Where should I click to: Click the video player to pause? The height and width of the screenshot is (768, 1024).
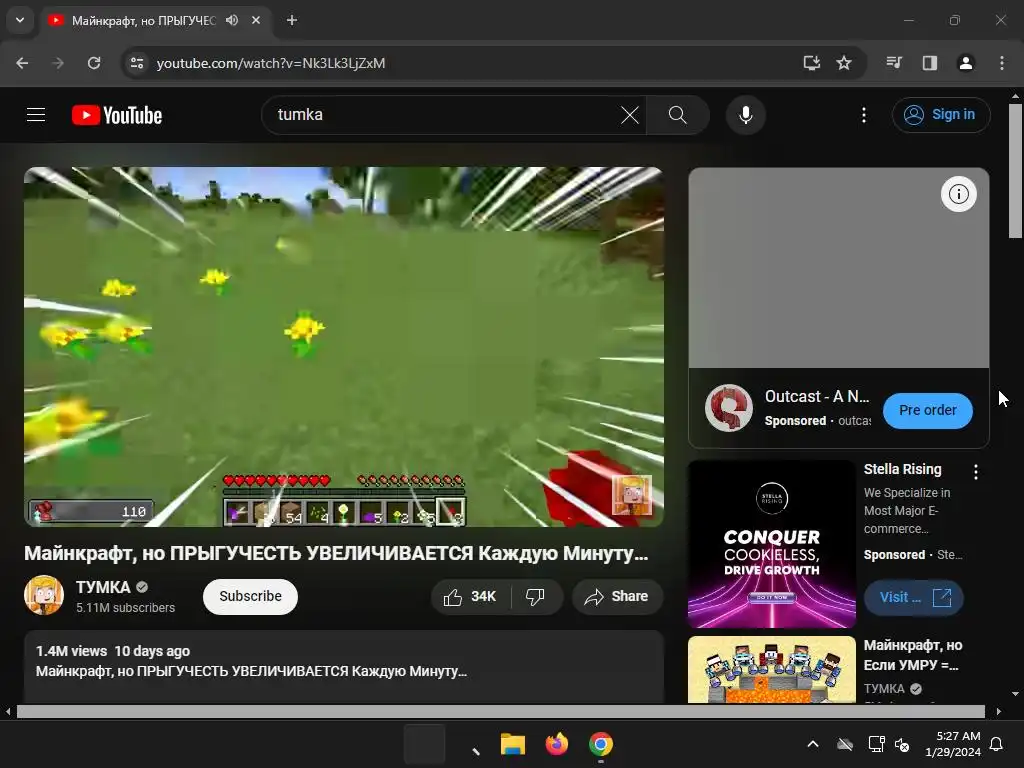(x=344, y=347)
